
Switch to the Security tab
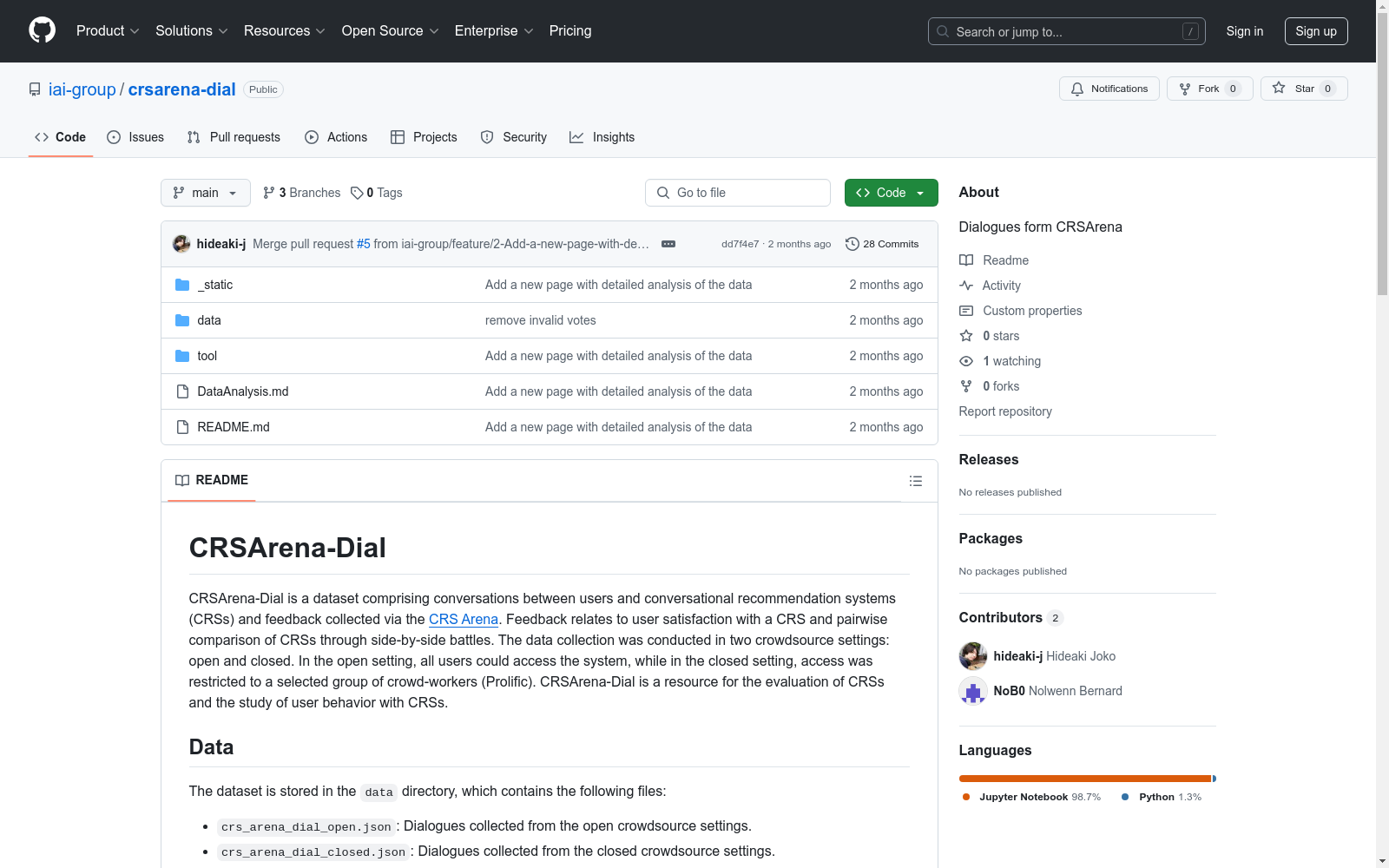coord(514,137)
